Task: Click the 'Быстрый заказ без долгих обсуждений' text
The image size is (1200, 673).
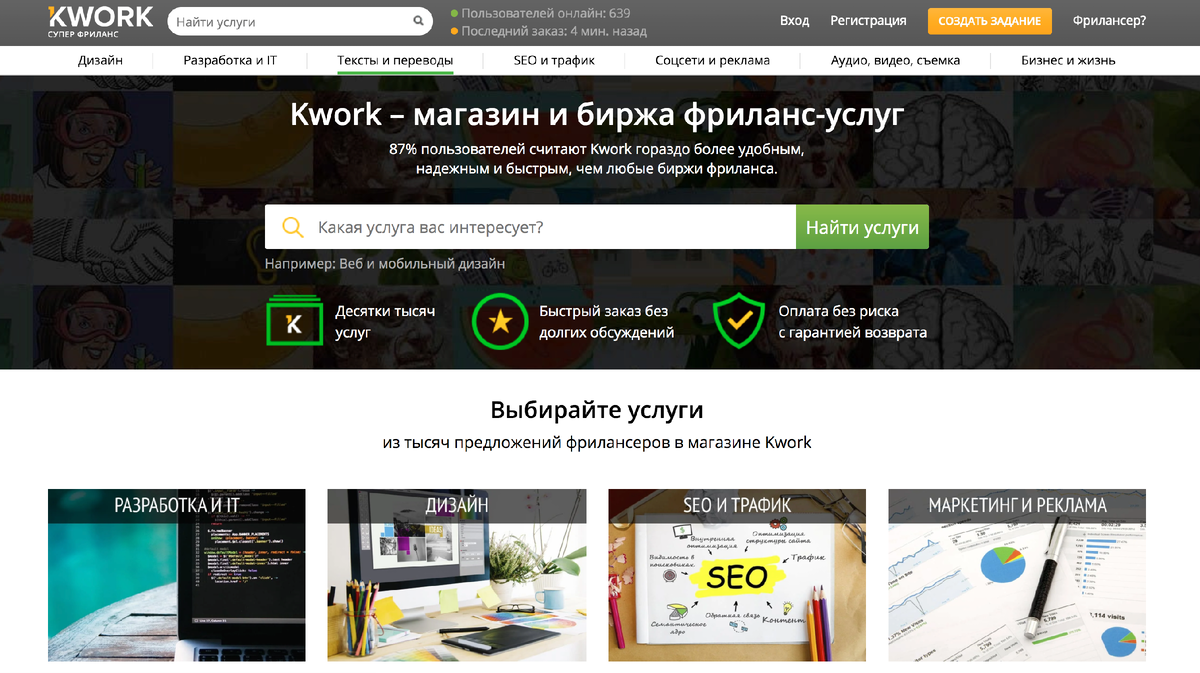Action: coord(607,321)
